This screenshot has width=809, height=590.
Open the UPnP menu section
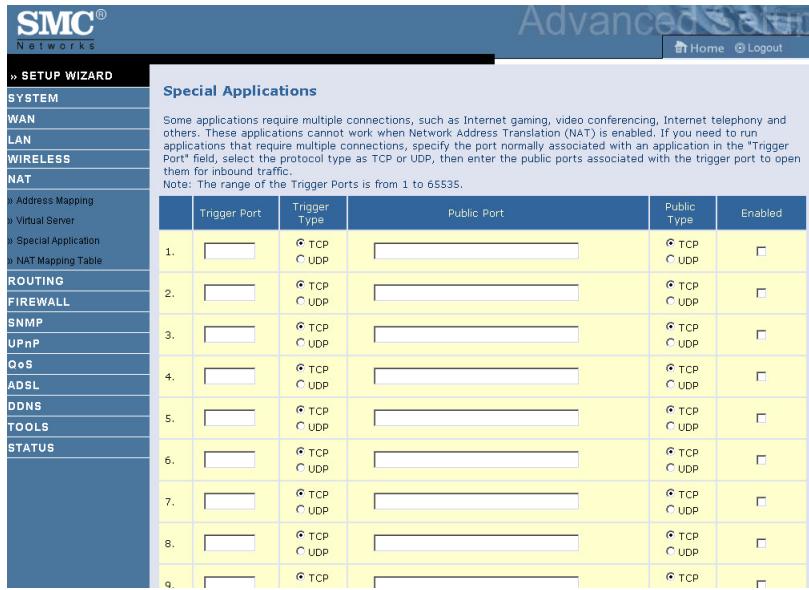coord(78,343)
